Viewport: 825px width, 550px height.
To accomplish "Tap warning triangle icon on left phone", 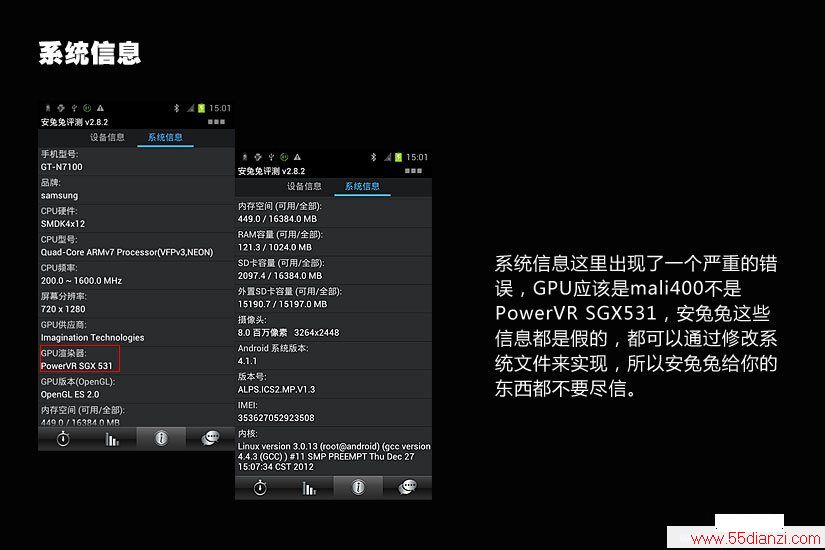I will 100,108.
